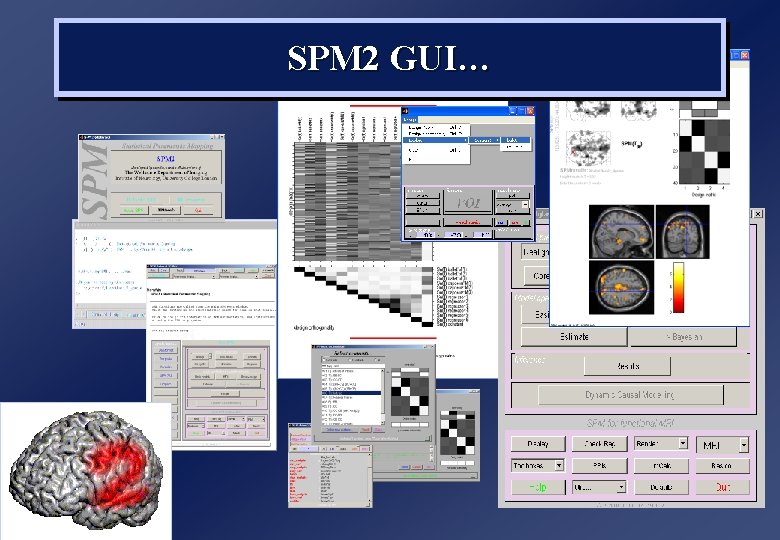Click Define new contrast button
Screen dimensions: 780x540
point(338,429)
